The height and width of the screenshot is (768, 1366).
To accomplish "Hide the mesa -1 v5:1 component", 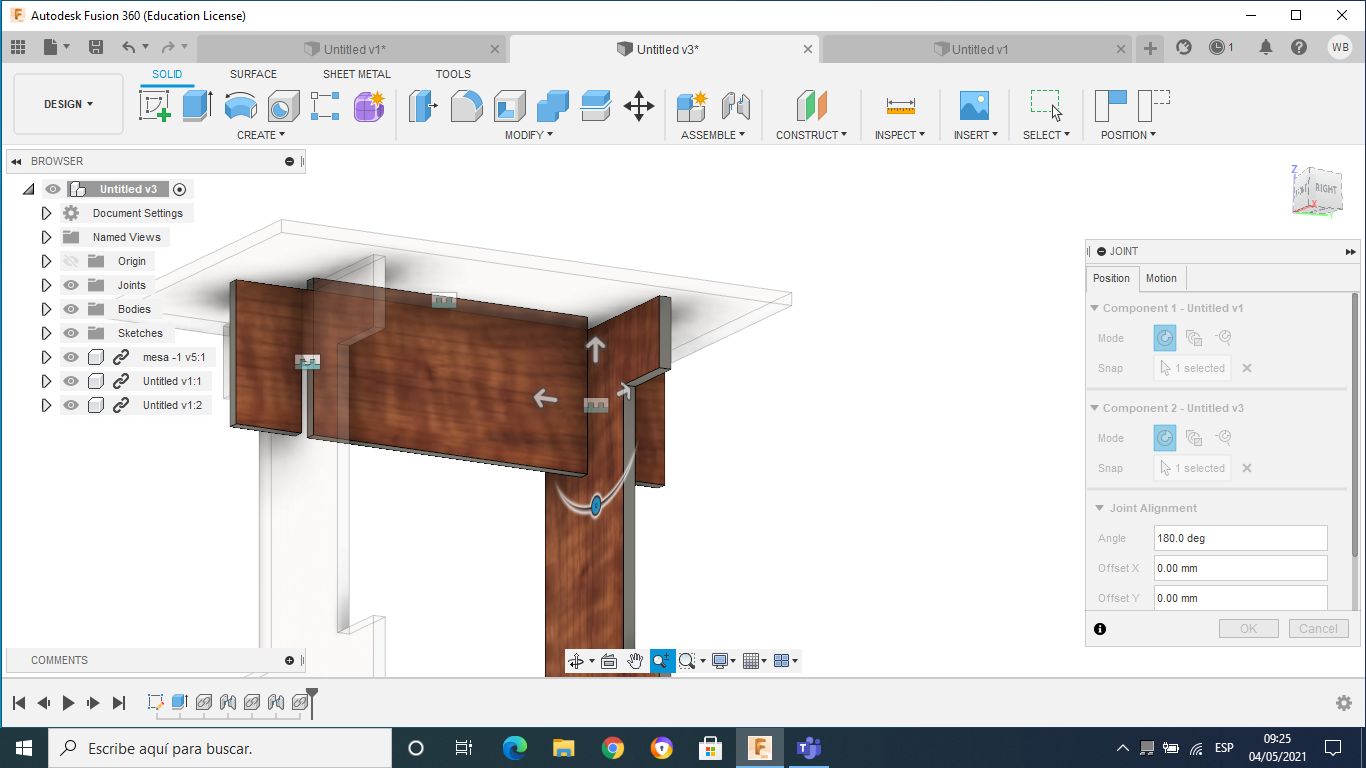I will pyautogui.click(x=71, y=357).
